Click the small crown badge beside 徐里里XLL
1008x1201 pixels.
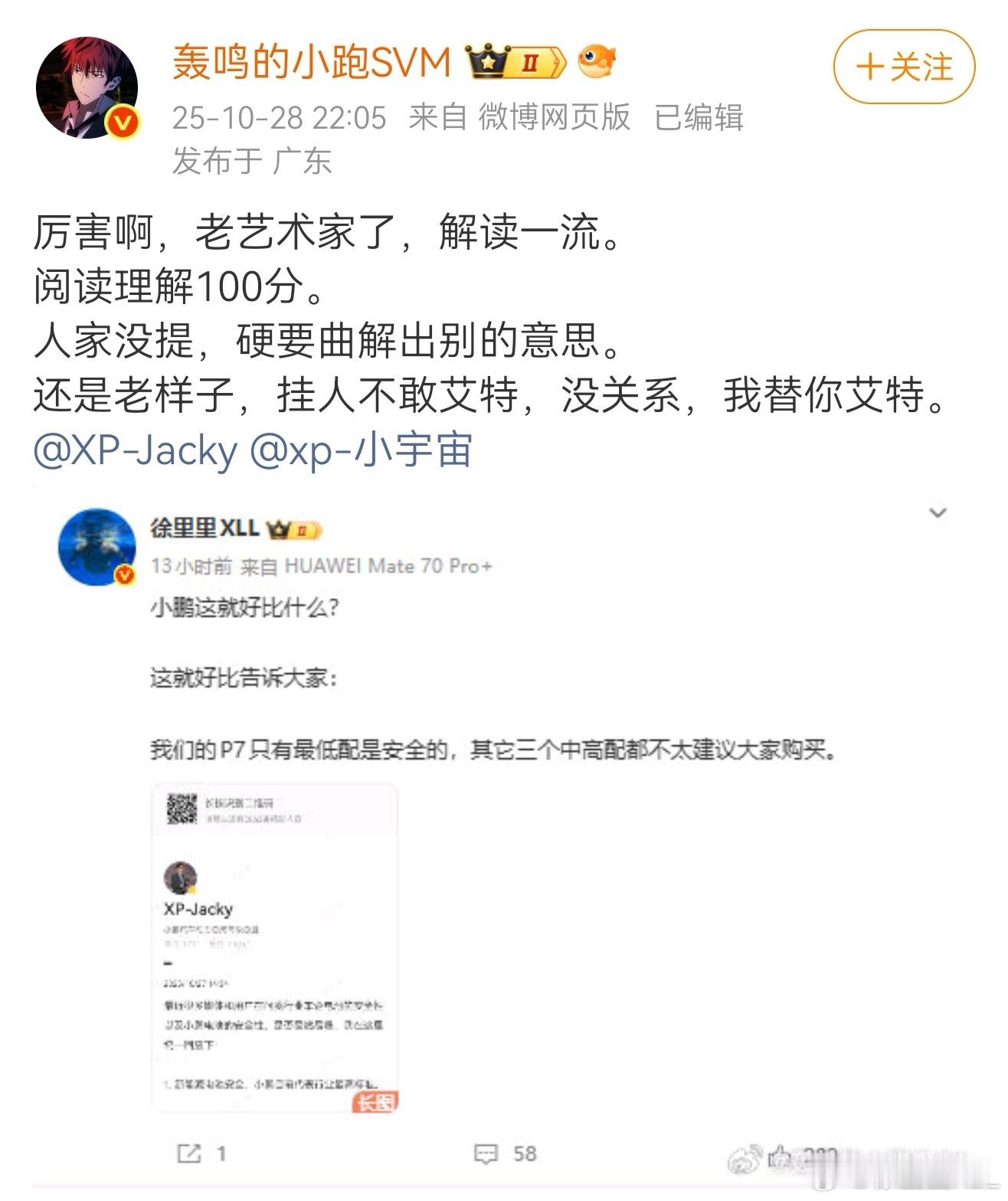click(x=294, y=529)
